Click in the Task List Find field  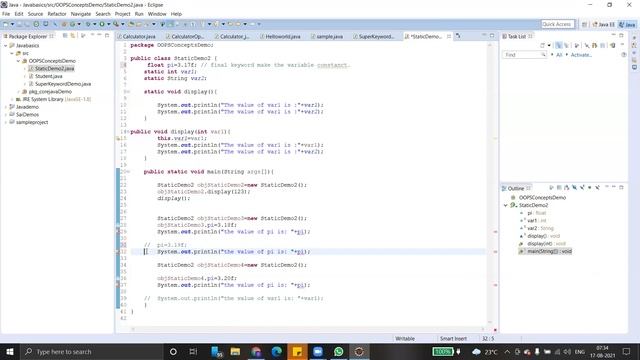[524, 55]
